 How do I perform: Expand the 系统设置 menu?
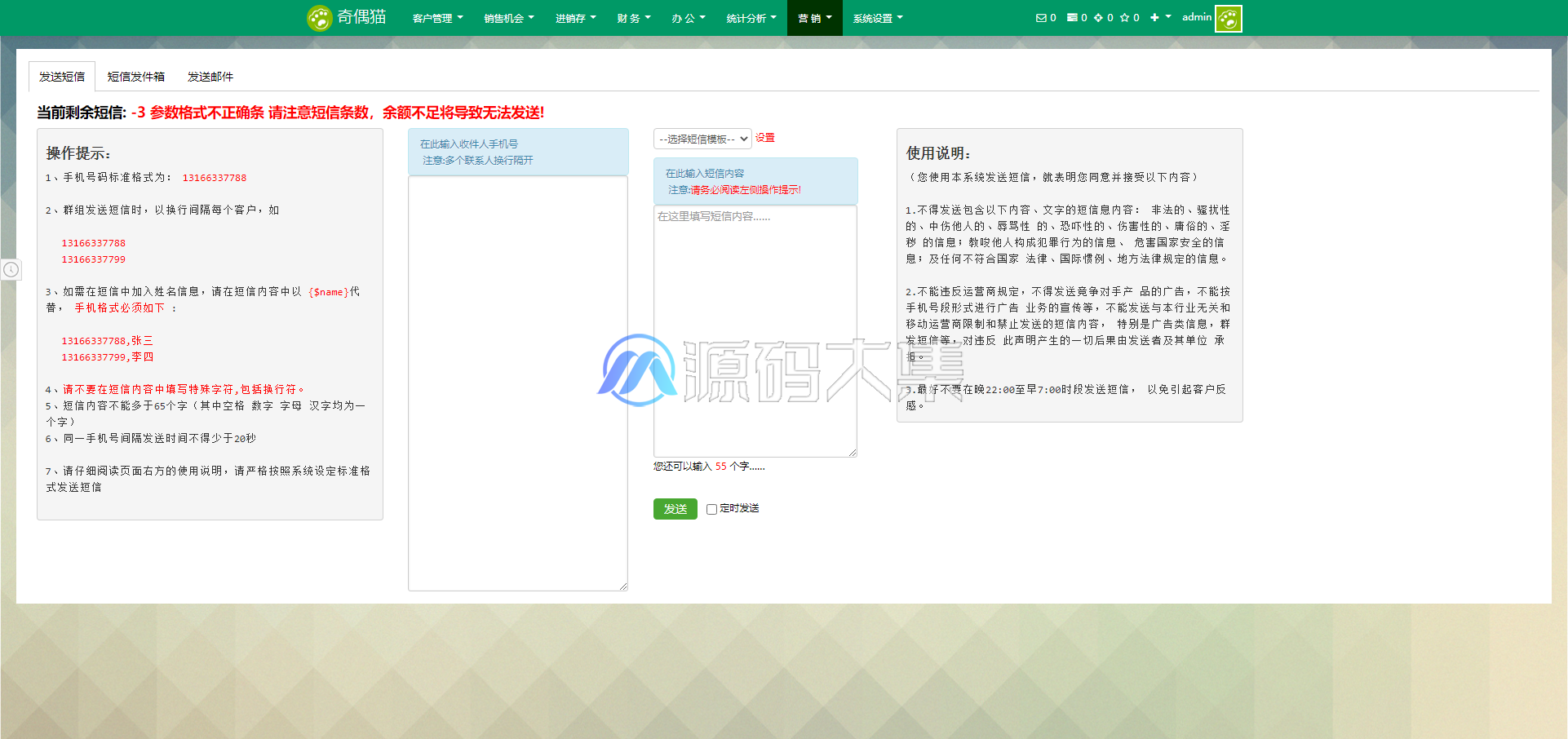click(878, 18)
